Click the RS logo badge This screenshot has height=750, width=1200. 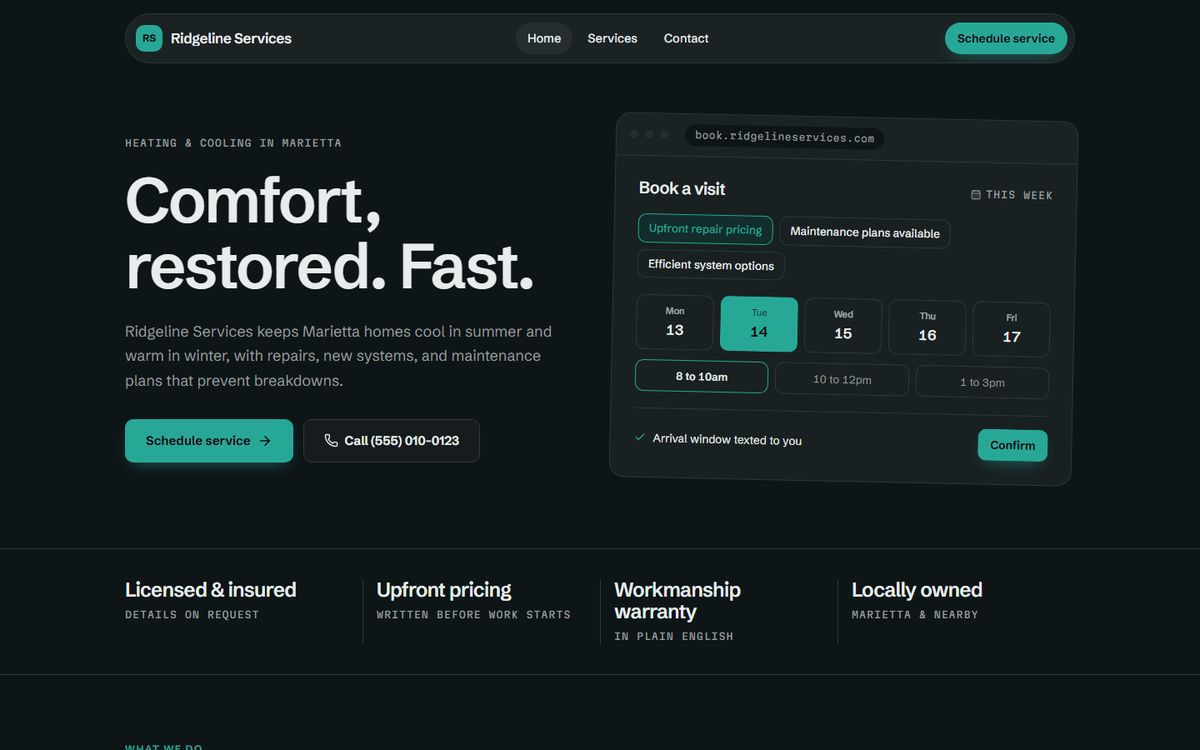[149, 38]
